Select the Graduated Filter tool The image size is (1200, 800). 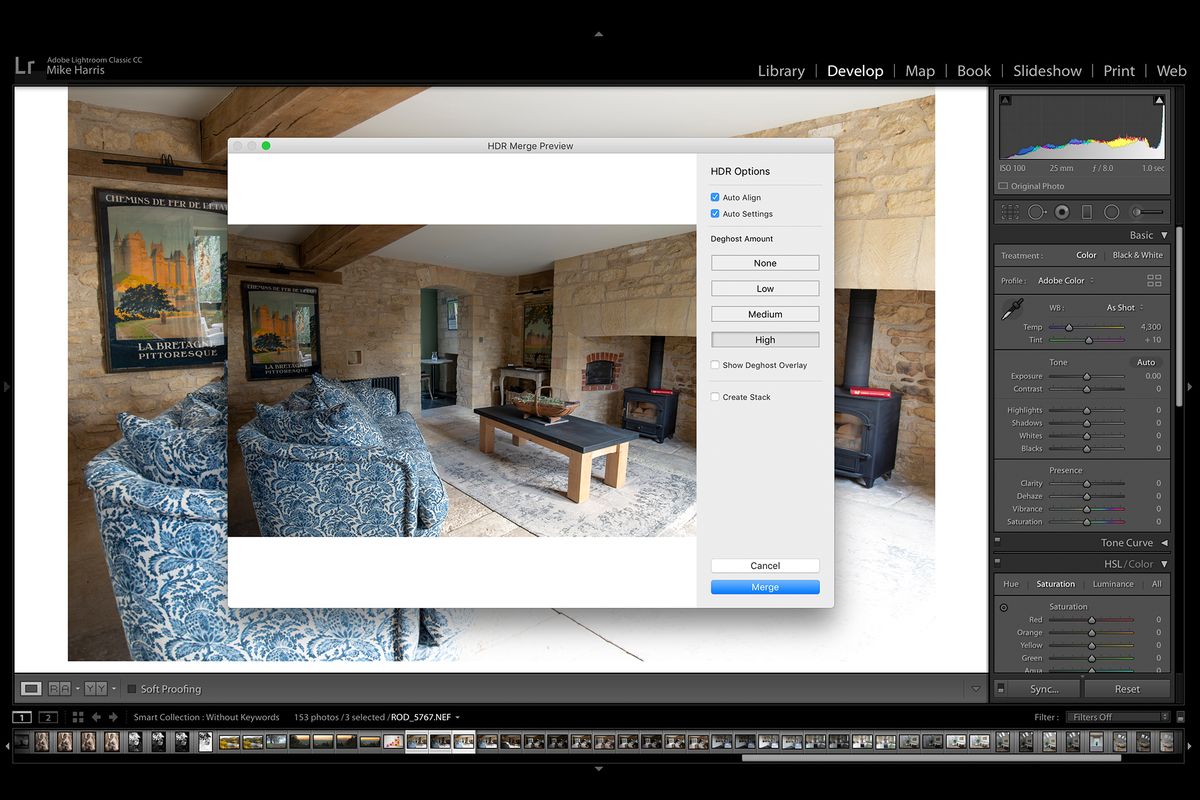1086,211
